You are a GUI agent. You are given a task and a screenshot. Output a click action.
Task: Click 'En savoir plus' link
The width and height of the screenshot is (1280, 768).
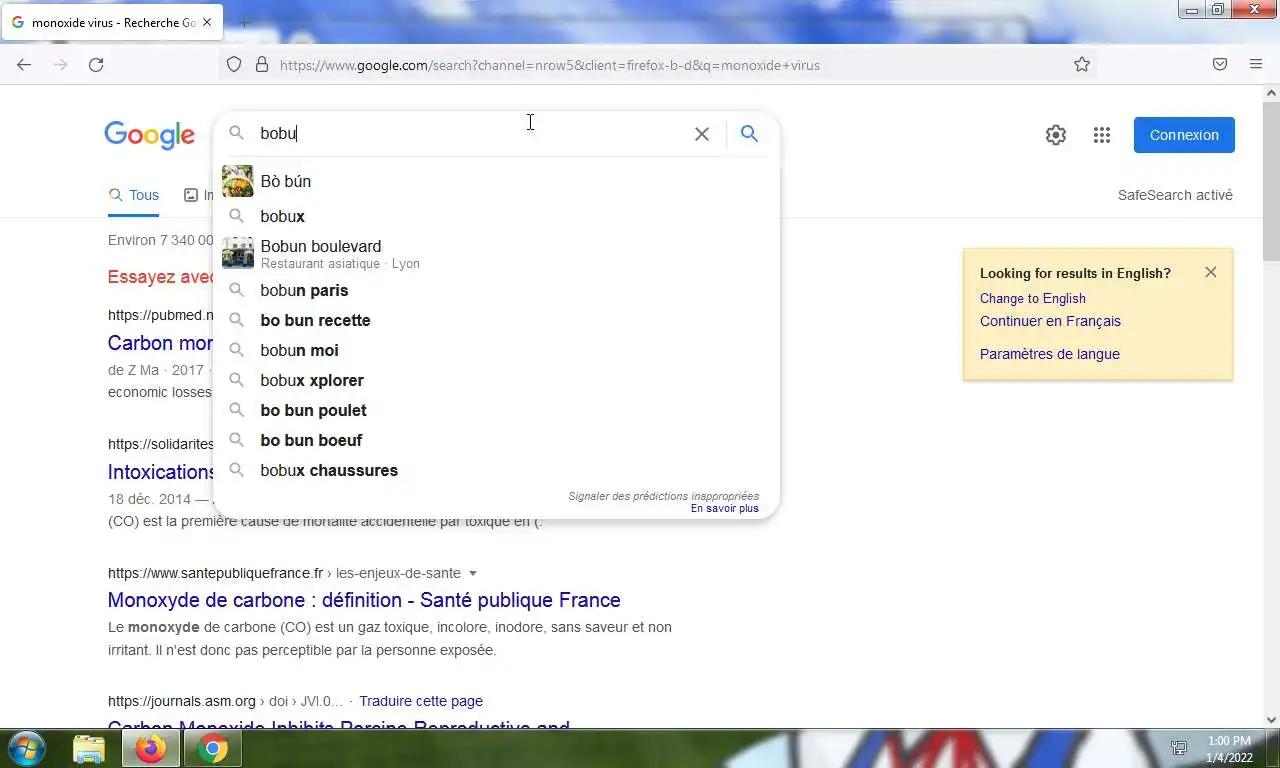click(725, 508)
